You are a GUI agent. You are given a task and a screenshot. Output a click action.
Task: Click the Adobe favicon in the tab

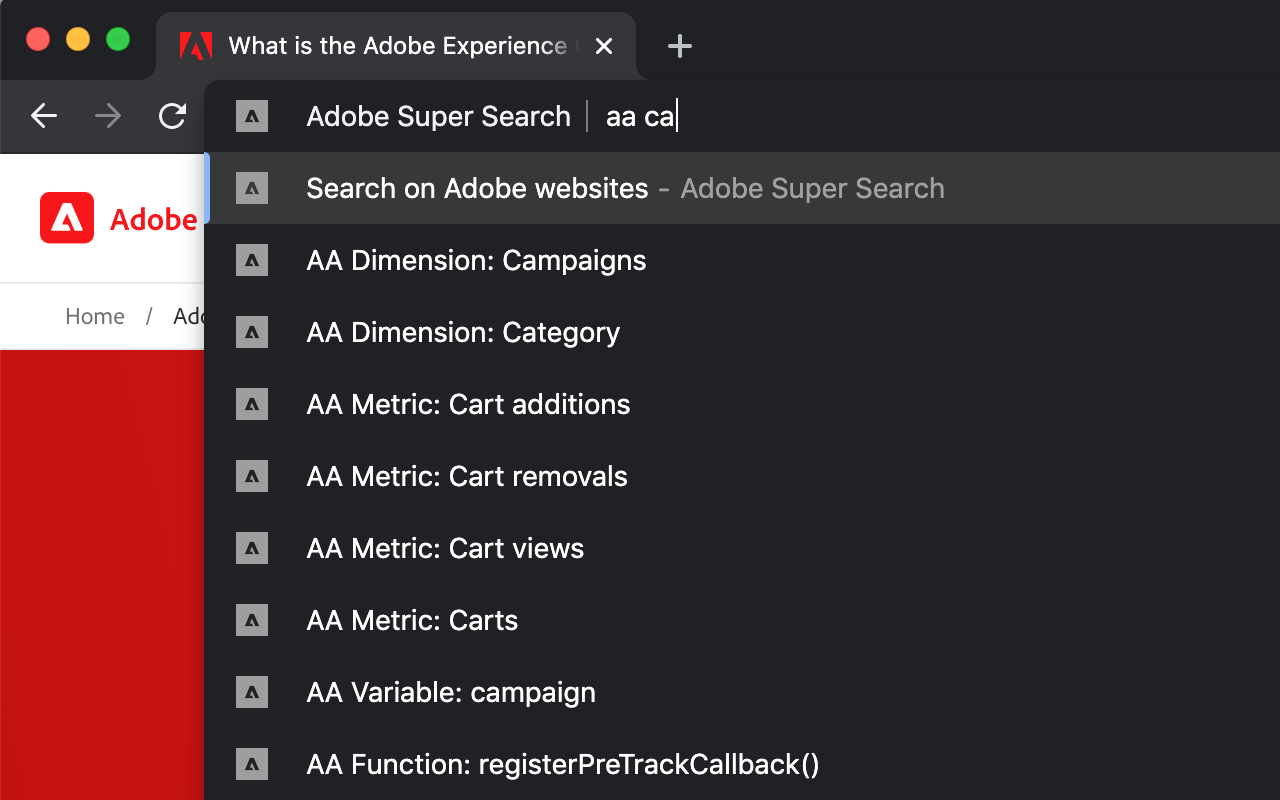click(x=196, y=46)
